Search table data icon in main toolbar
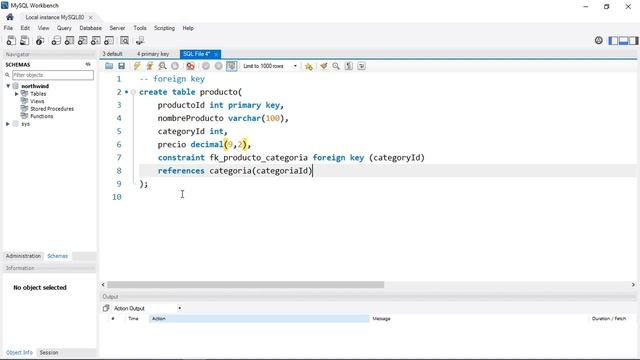 (124, 40)
